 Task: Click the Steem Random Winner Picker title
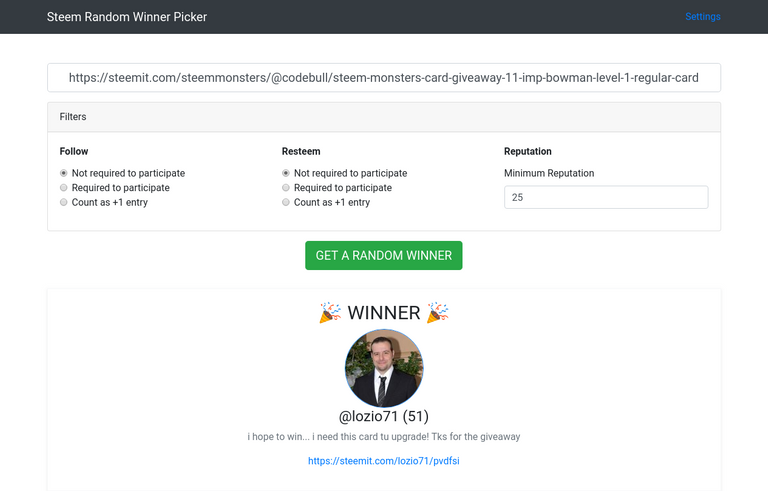point(127,17)
